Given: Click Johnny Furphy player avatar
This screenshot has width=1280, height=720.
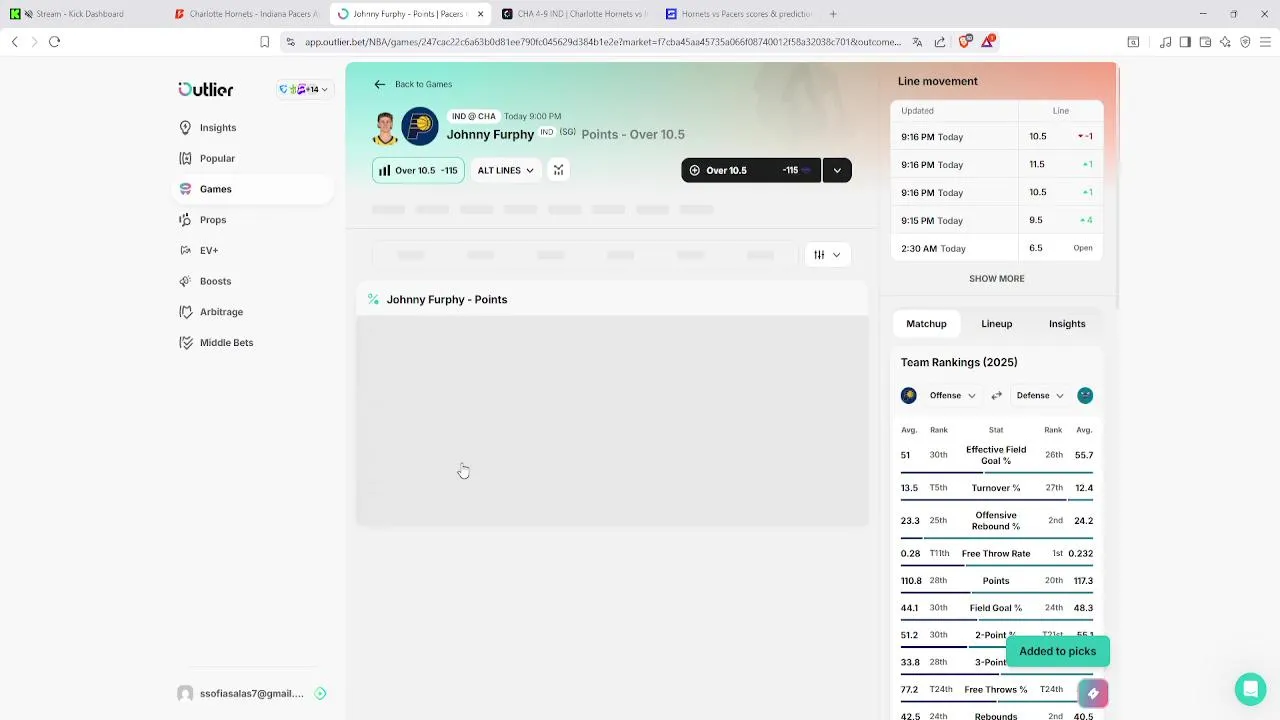Looking at the screenshot, I should pyautogui.click(x=385, y=128).
